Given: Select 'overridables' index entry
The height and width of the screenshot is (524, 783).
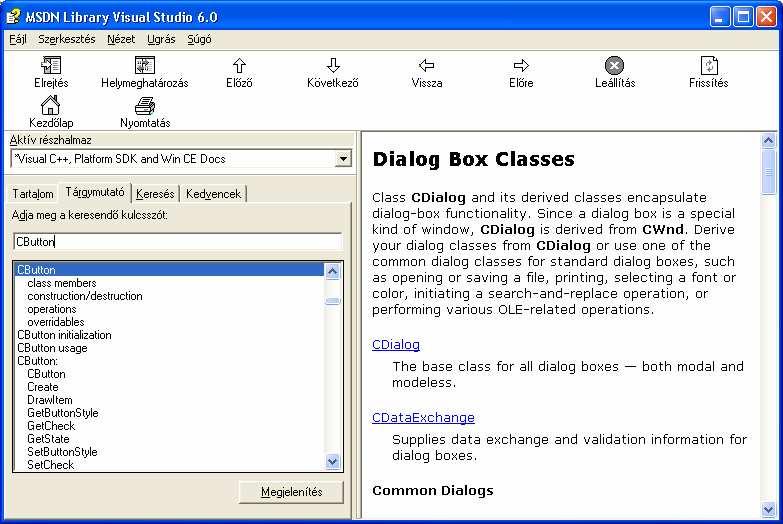Looking at the screenshot, I should [55, 322].
